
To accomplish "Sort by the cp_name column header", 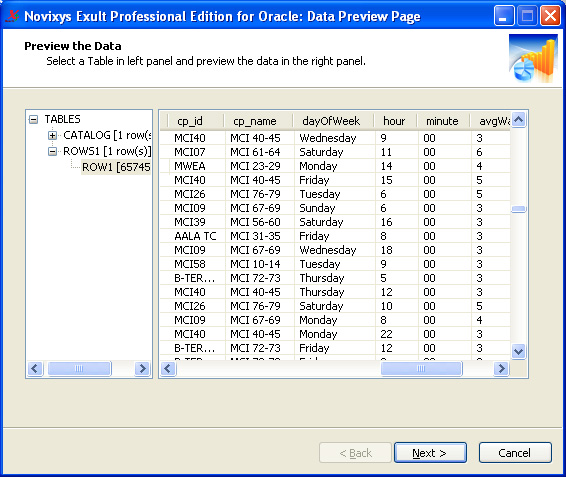I will pos(258,121).
